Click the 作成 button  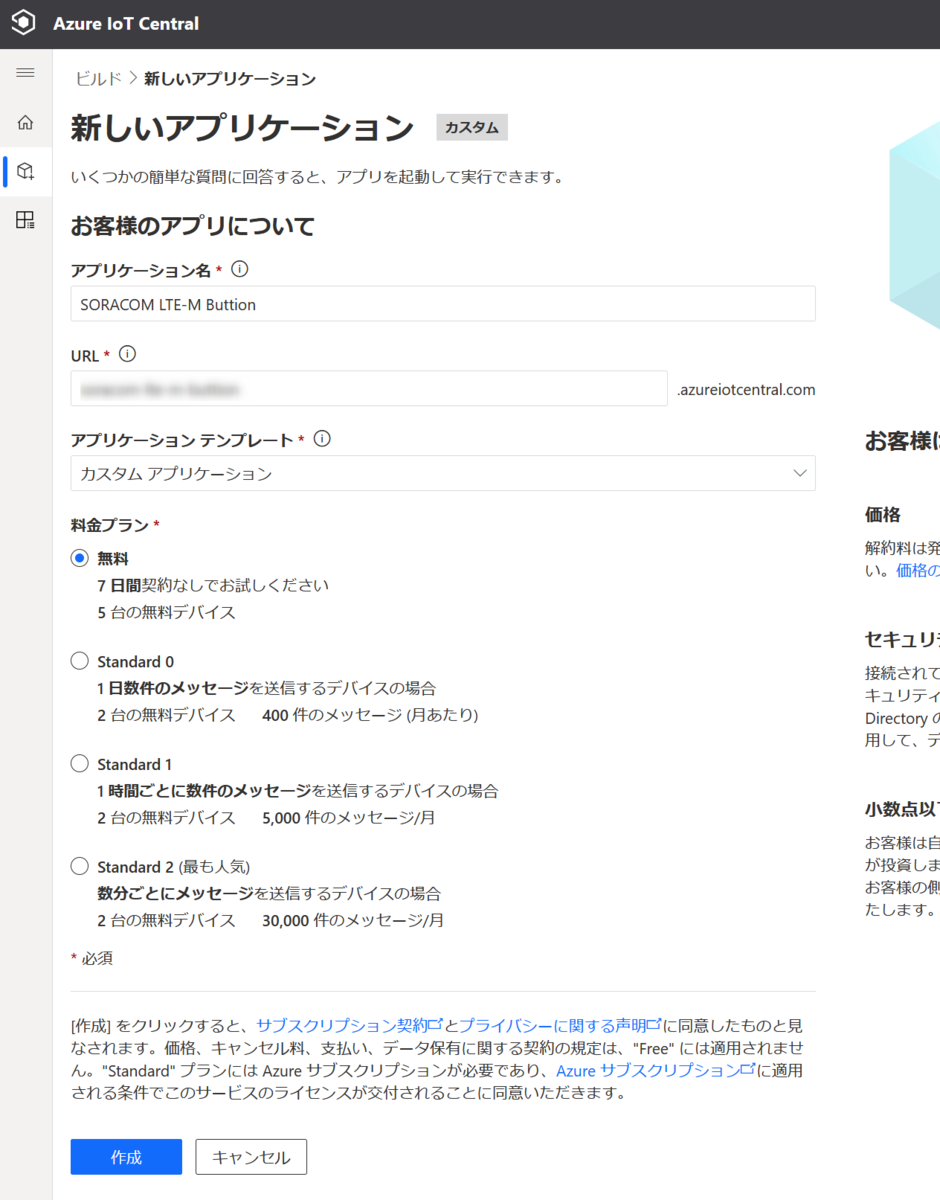pyautogui.click(x=126, y=1157)
